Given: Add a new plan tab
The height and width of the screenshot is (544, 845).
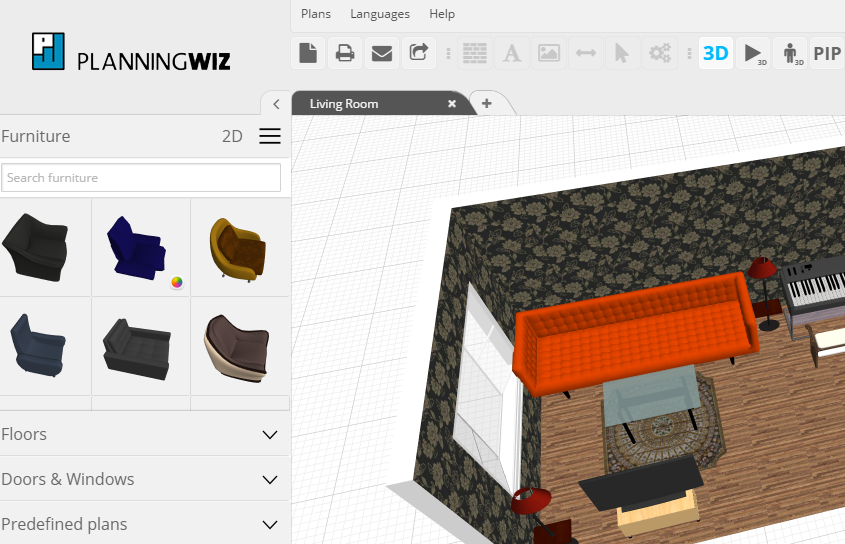Looking at the screenshot, I should click(x=487, y=103).
